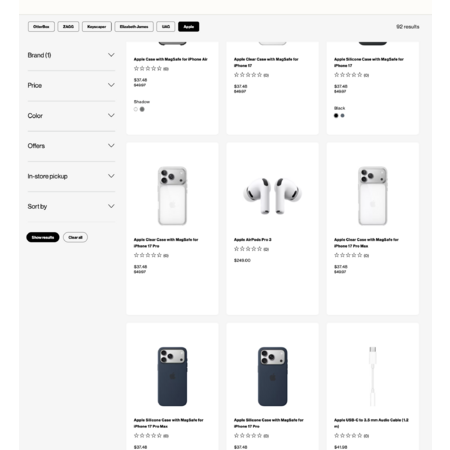Open Apple Clear Case iPhone 17 Pro image
450x450 pixels.
tap(172, 196)
